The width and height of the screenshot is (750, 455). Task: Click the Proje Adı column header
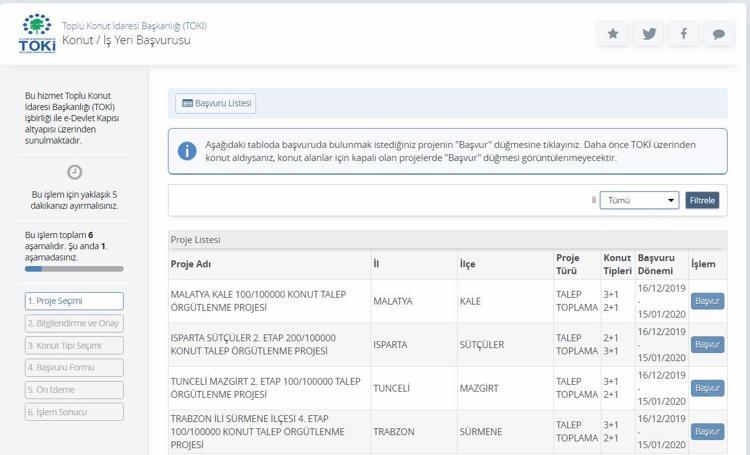[191, 264]
